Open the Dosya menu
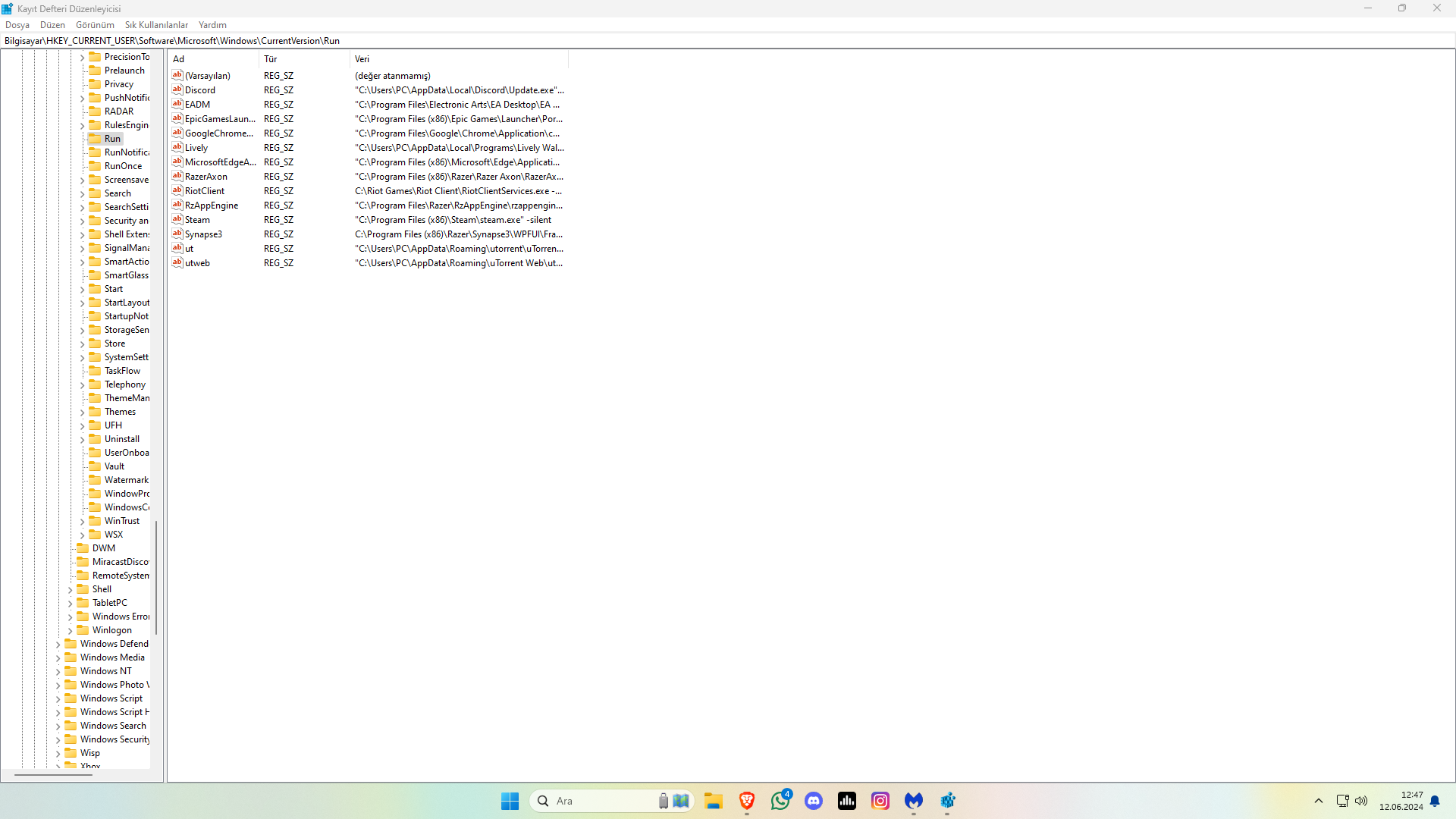Image resolution: width=1456 pixels, height=819 pixels. point(17,25)
